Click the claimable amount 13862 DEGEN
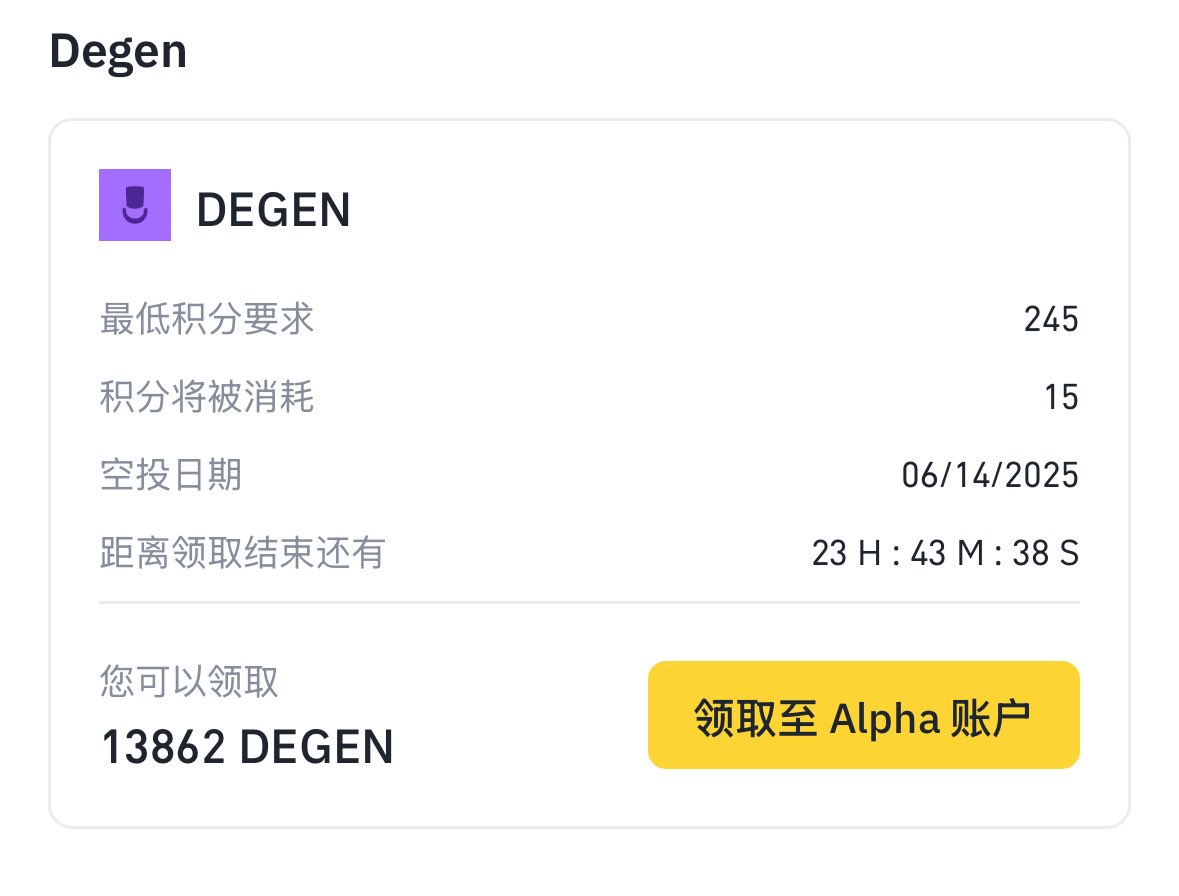 click(x=247, y=746)
